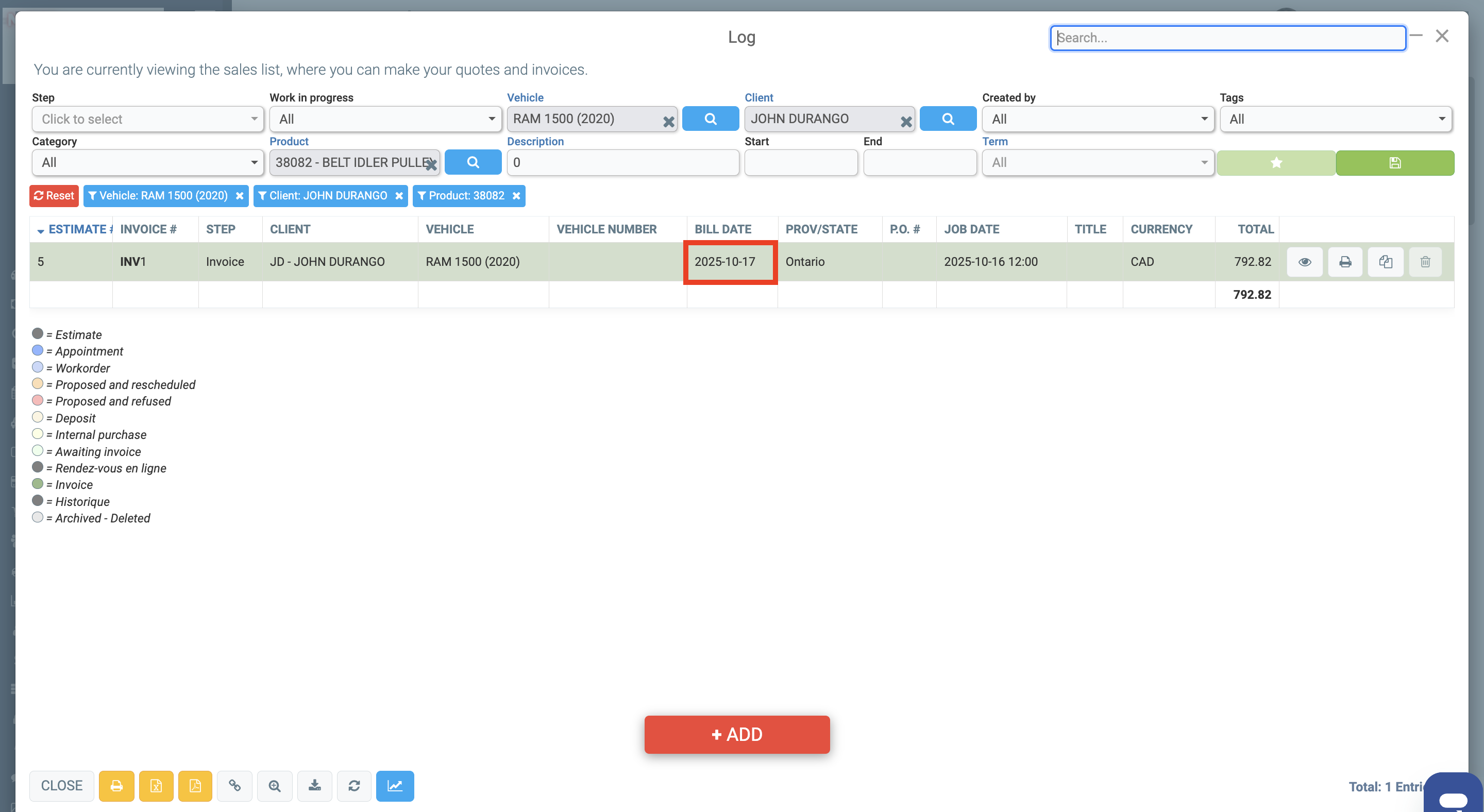Print invoice INV1 using row printer icon
1484x812 pixels.
[1344, 262]
